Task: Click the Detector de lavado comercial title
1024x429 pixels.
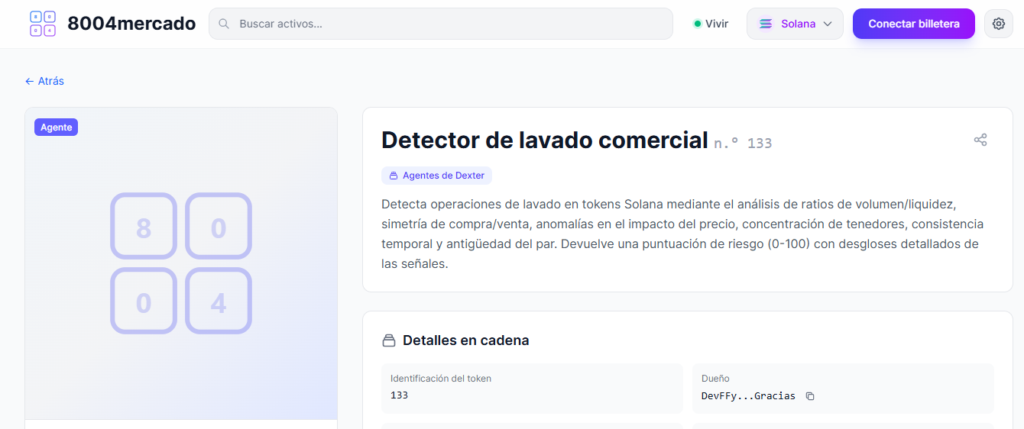Action: tap(545, 140)
